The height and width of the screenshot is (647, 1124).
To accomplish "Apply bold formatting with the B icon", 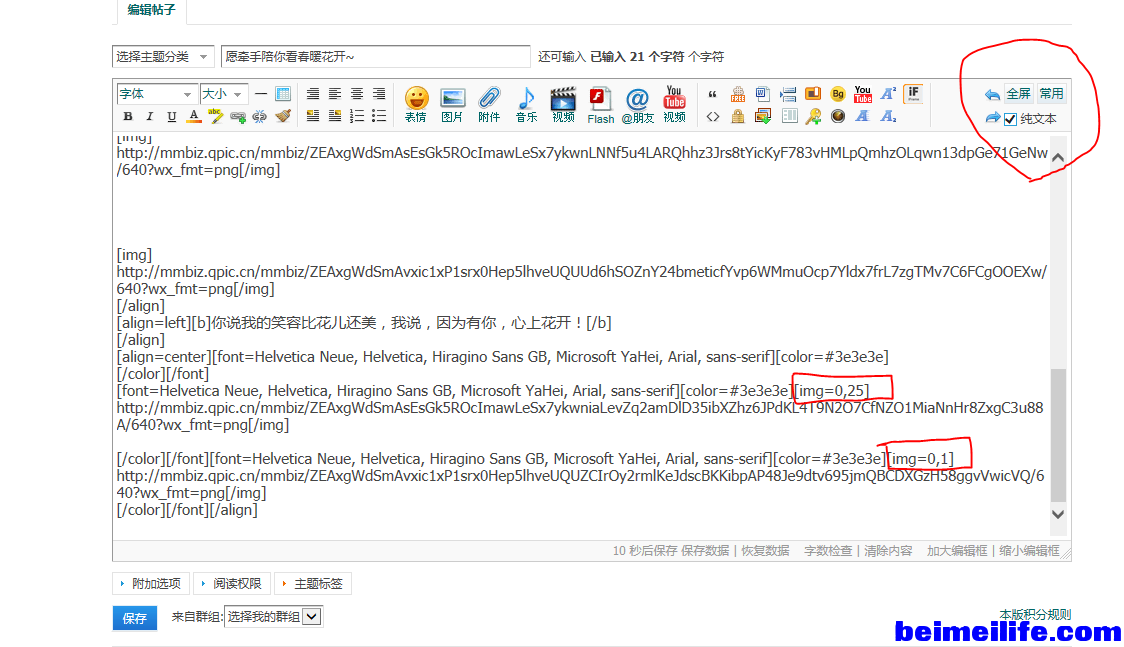I will pyautogui.click(x=128, y=117).
